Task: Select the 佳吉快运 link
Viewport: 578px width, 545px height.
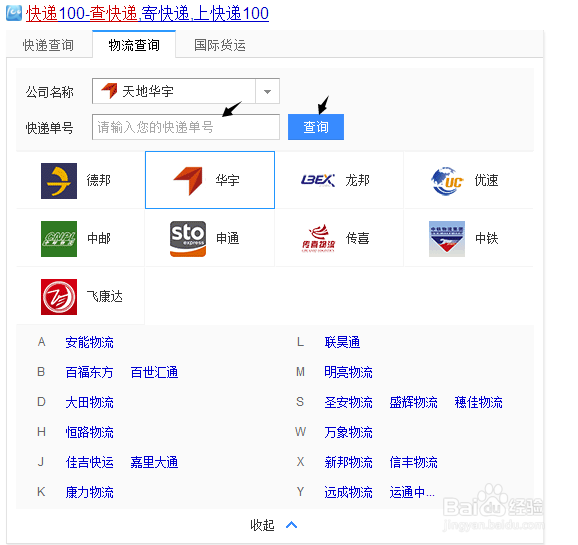Action: click(x=89, y=462)
